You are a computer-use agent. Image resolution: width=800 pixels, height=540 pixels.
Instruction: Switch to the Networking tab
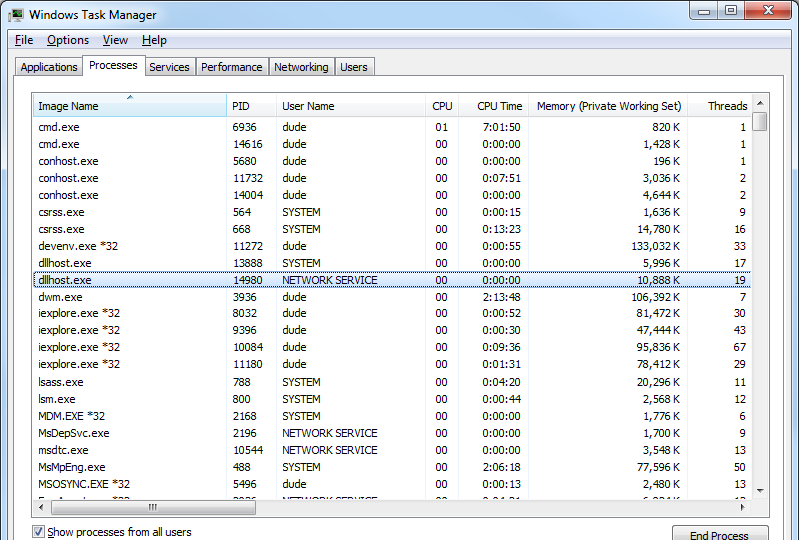click(301, 67)
